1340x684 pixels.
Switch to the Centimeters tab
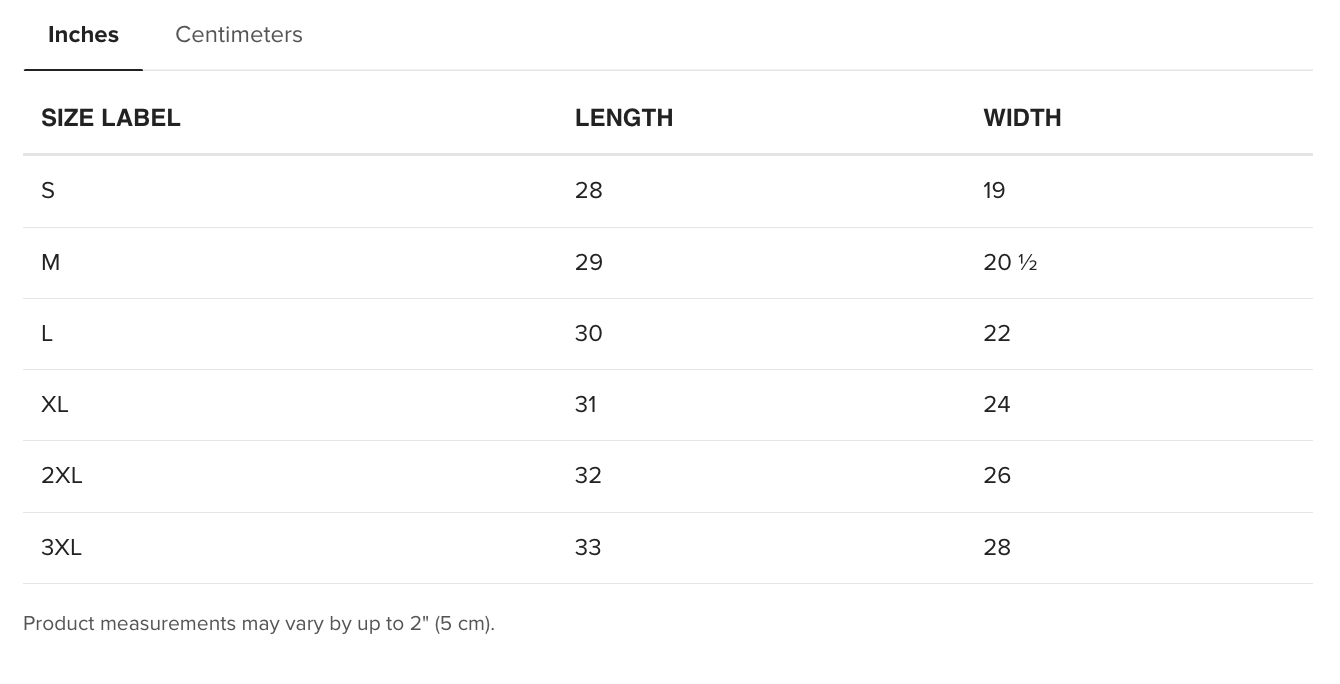(x=239, y=35)
